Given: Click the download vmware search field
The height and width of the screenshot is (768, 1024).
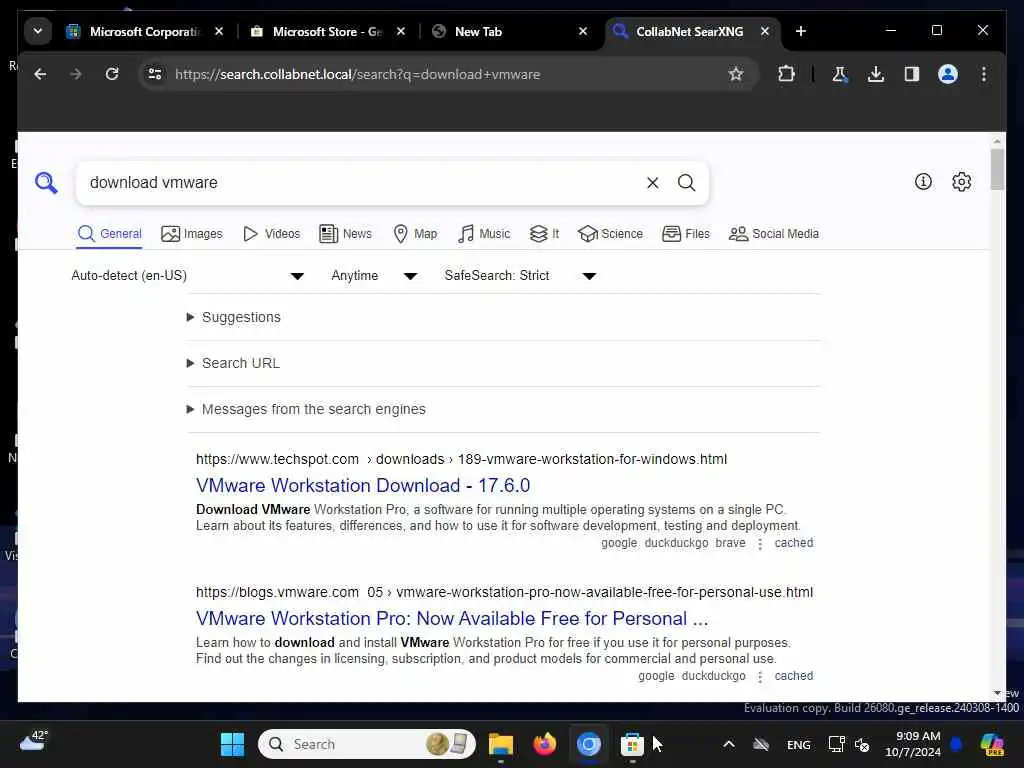Looking at the screenshot, I should click(359, 183).
